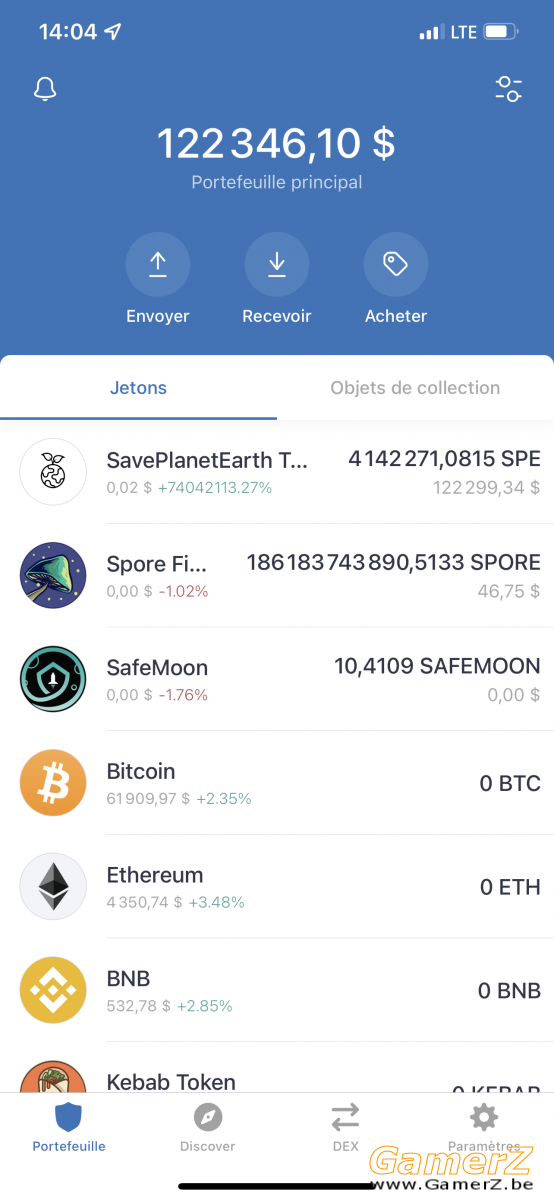Viewport: 554px width, 1200px height.
Task: Tap the Recevoir download arrow icon
Action: [x=277, y=265]
